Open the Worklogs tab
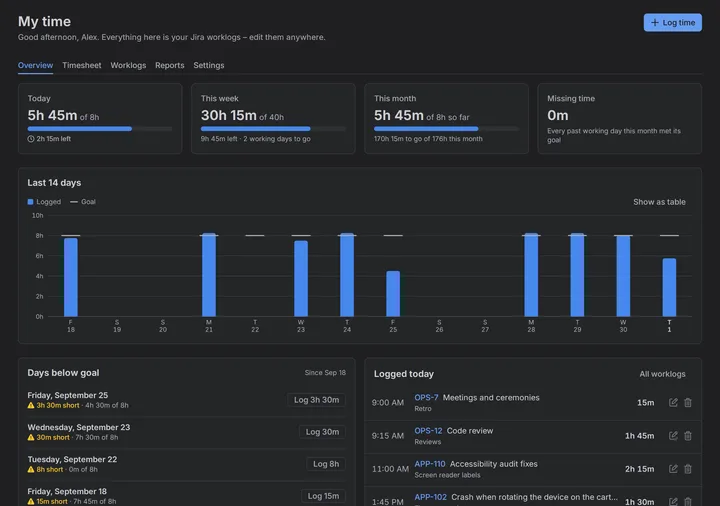 click(128, 65)
